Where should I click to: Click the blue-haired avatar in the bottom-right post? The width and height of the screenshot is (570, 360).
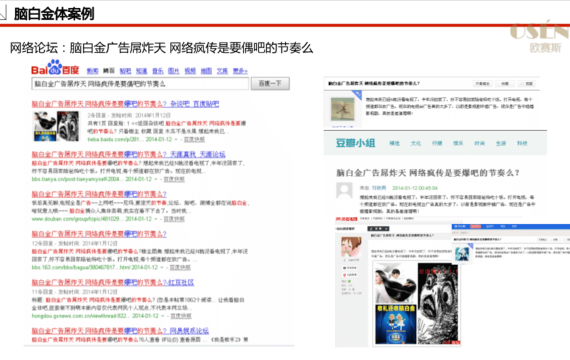pyautogui.click(x=462, y=254)
